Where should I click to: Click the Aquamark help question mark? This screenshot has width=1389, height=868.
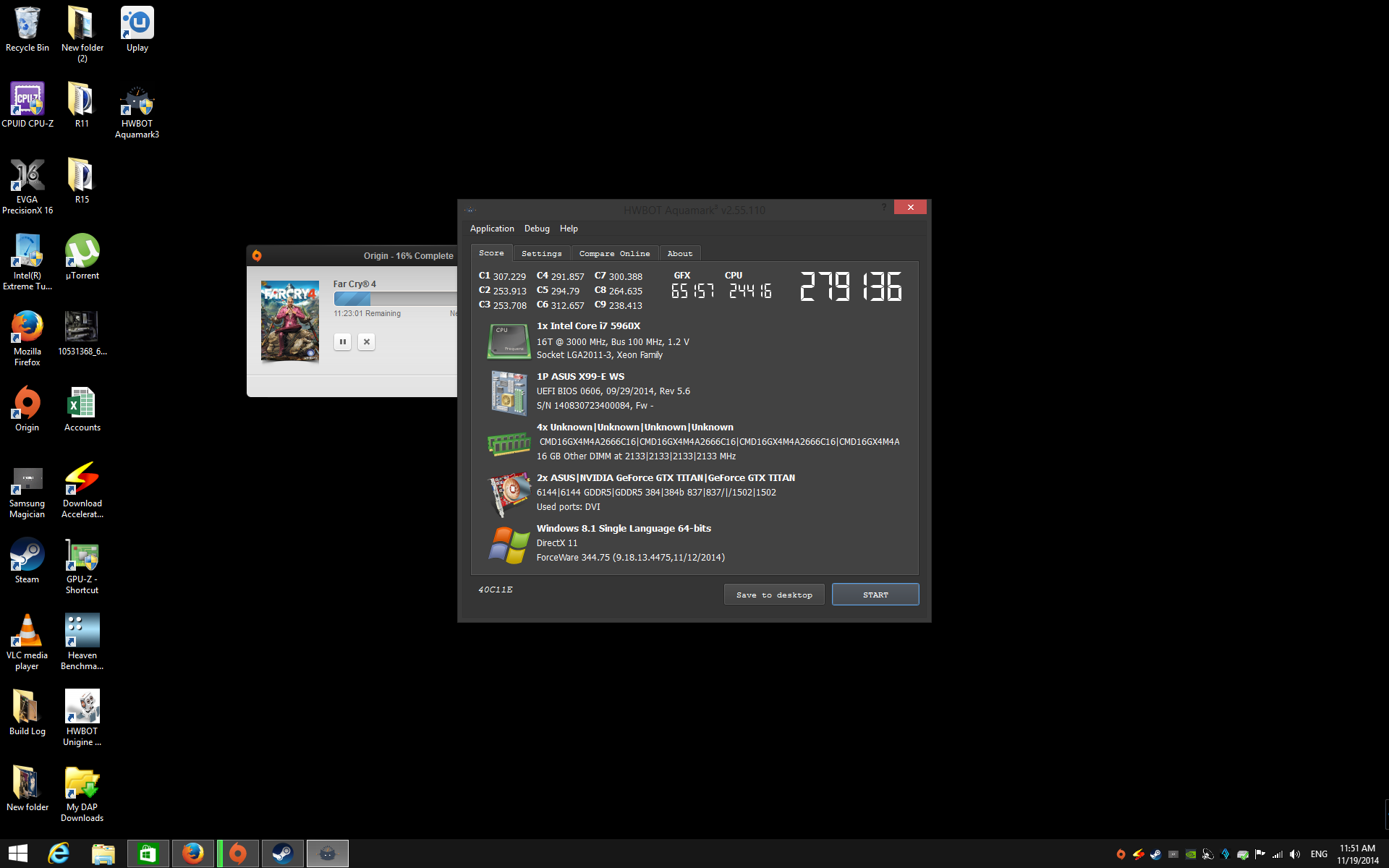click(x=883, y=208)
